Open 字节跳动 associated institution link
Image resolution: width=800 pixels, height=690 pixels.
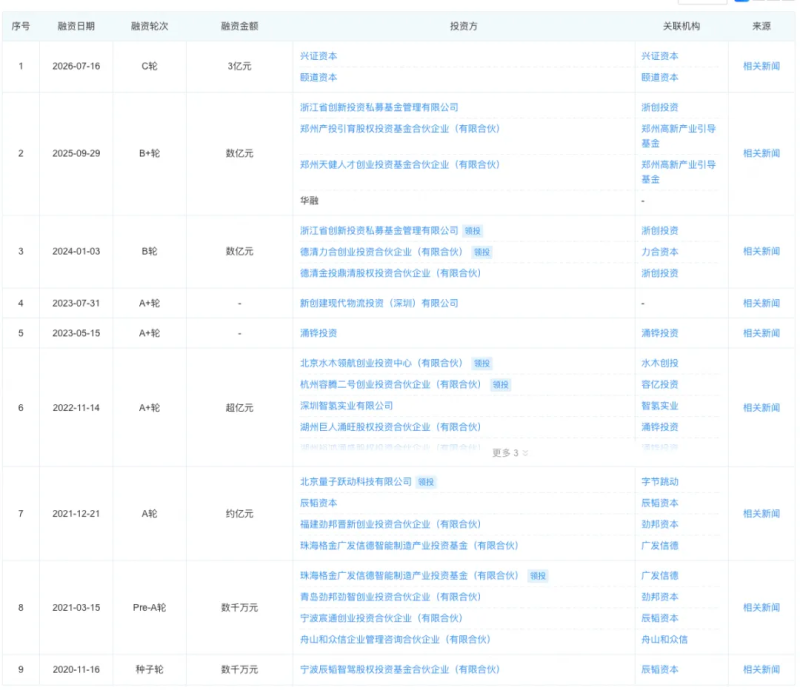(660, 482)
